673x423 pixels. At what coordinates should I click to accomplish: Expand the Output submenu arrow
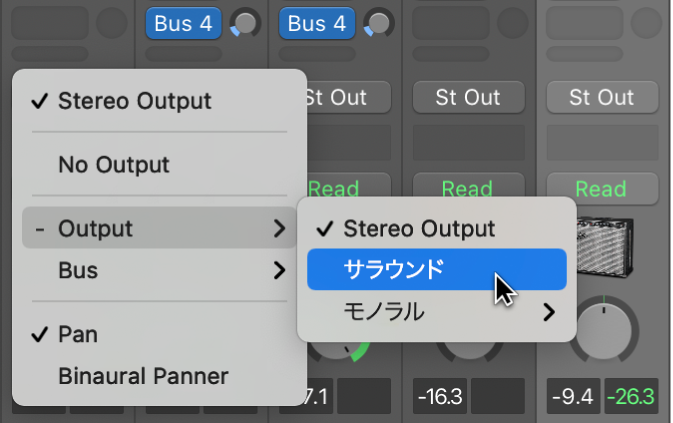[279, 229]
